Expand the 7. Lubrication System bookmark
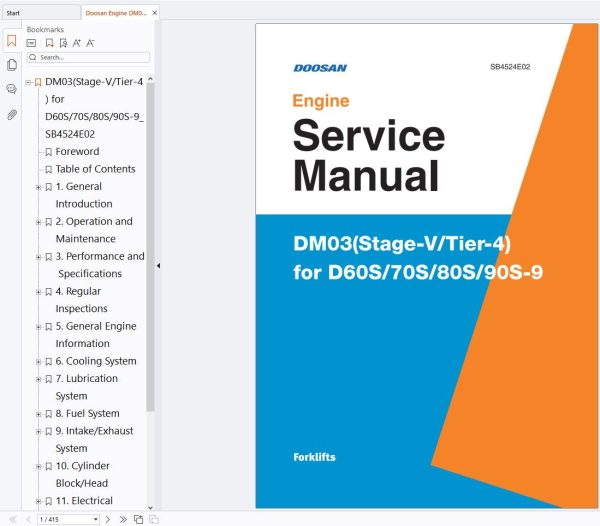Viewport: 600px width, 526px height. pyautogui.click(x=39, y=379)
